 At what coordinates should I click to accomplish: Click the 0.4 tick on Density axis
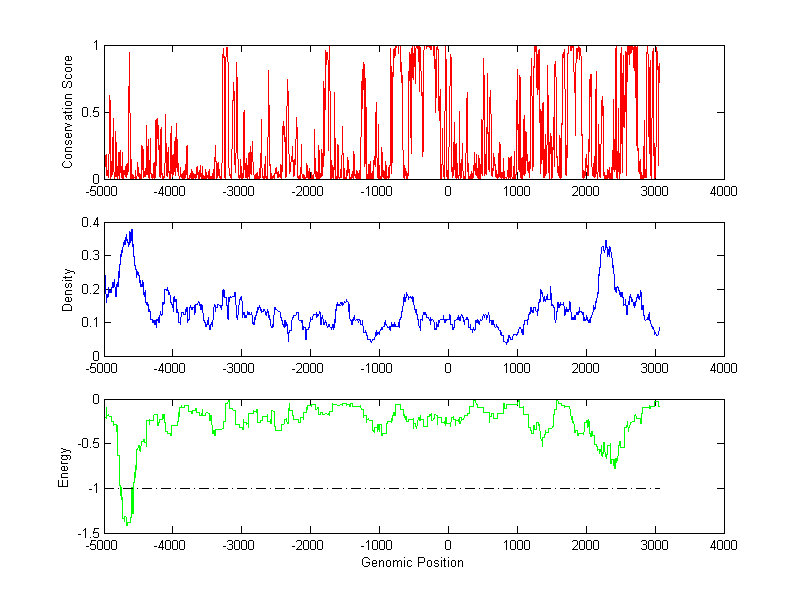[88, 223]
